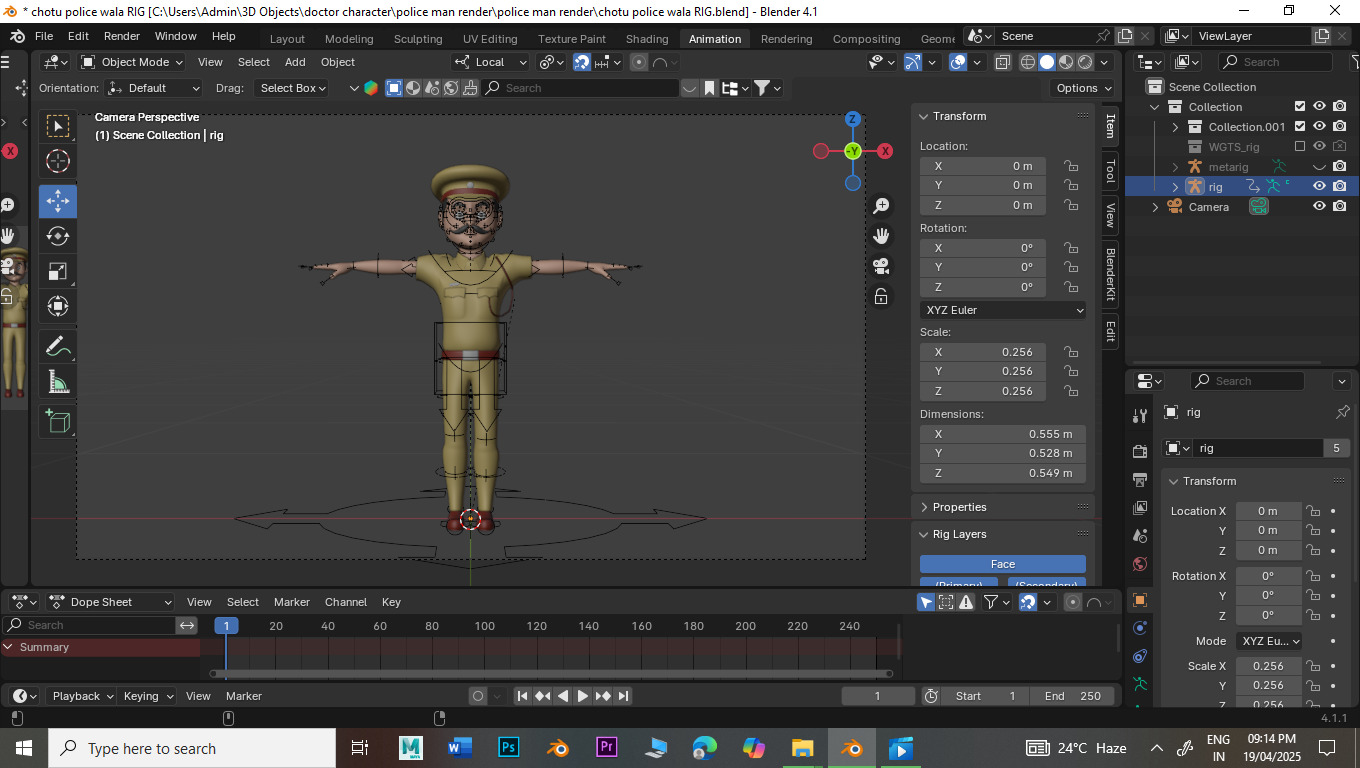Open the BlenderKit sidebar tab
The height and width of the screenshot is (768, 1360).
(x=1110, y=274)
